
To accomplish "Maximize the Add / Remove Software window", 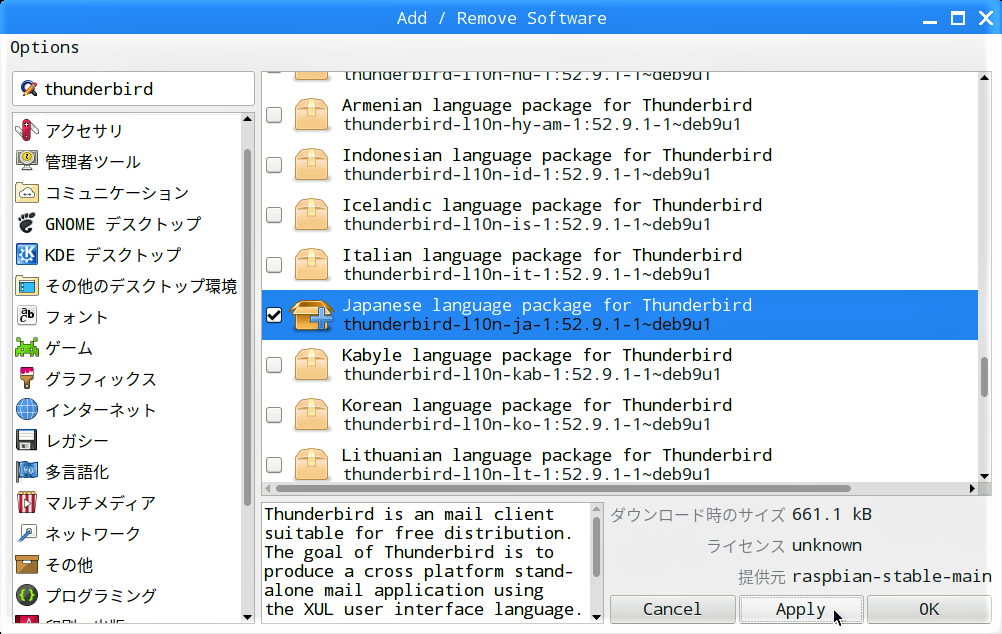I will (957, 18).
